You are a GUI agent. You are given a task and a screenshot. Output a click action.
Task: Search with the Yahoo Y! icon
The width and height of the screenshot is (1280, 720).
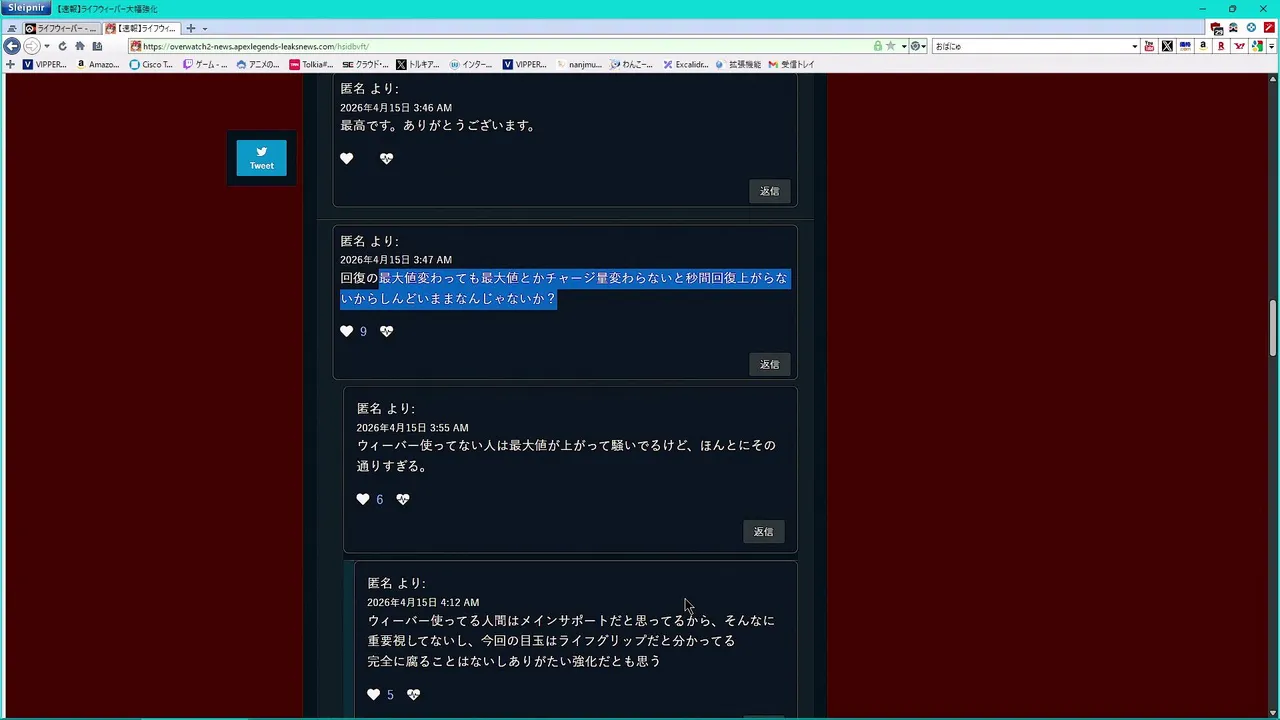pos(1240,46)
